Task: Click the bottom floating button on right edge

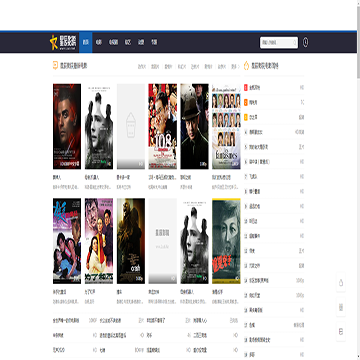Action: click(x=341, y=332)
